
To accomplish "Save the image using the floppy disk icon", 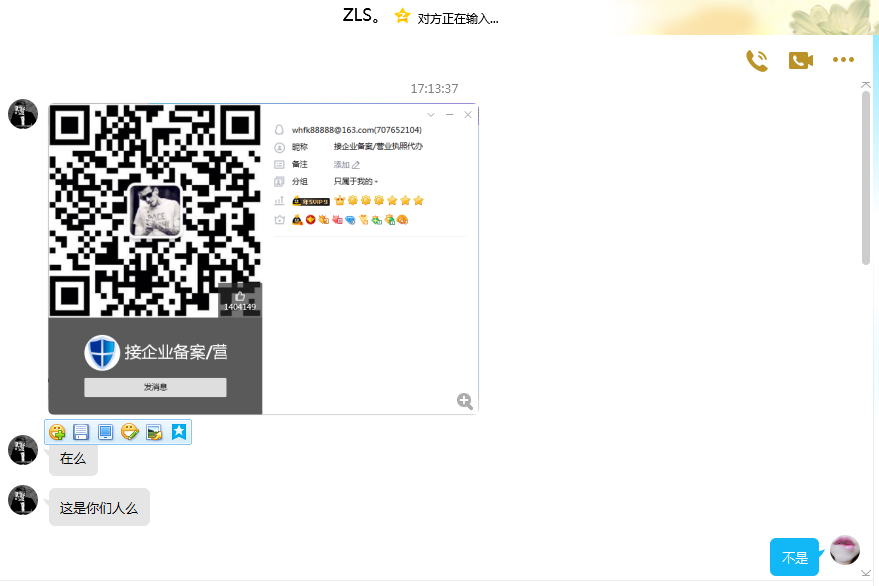I will tap(81, 432).
